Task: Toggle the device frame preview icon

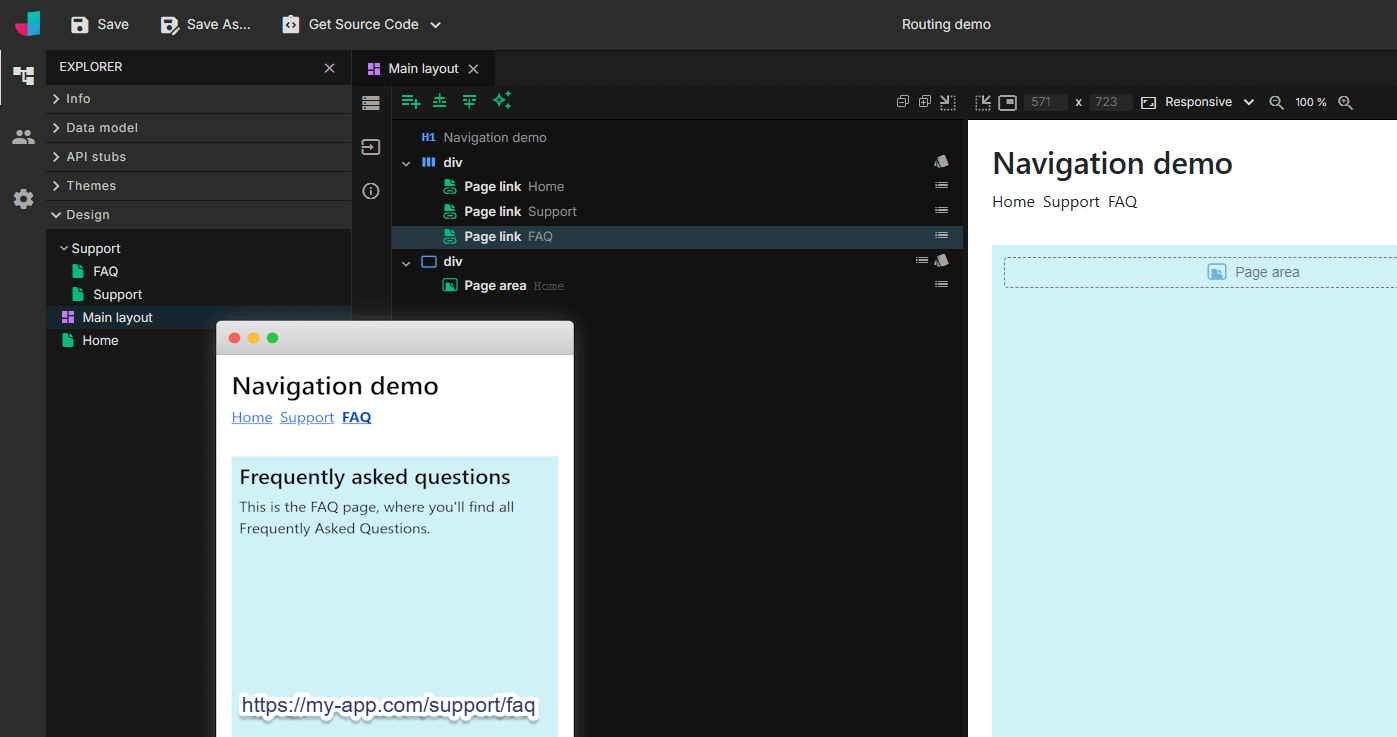Action: click(x=1007, y=102)
